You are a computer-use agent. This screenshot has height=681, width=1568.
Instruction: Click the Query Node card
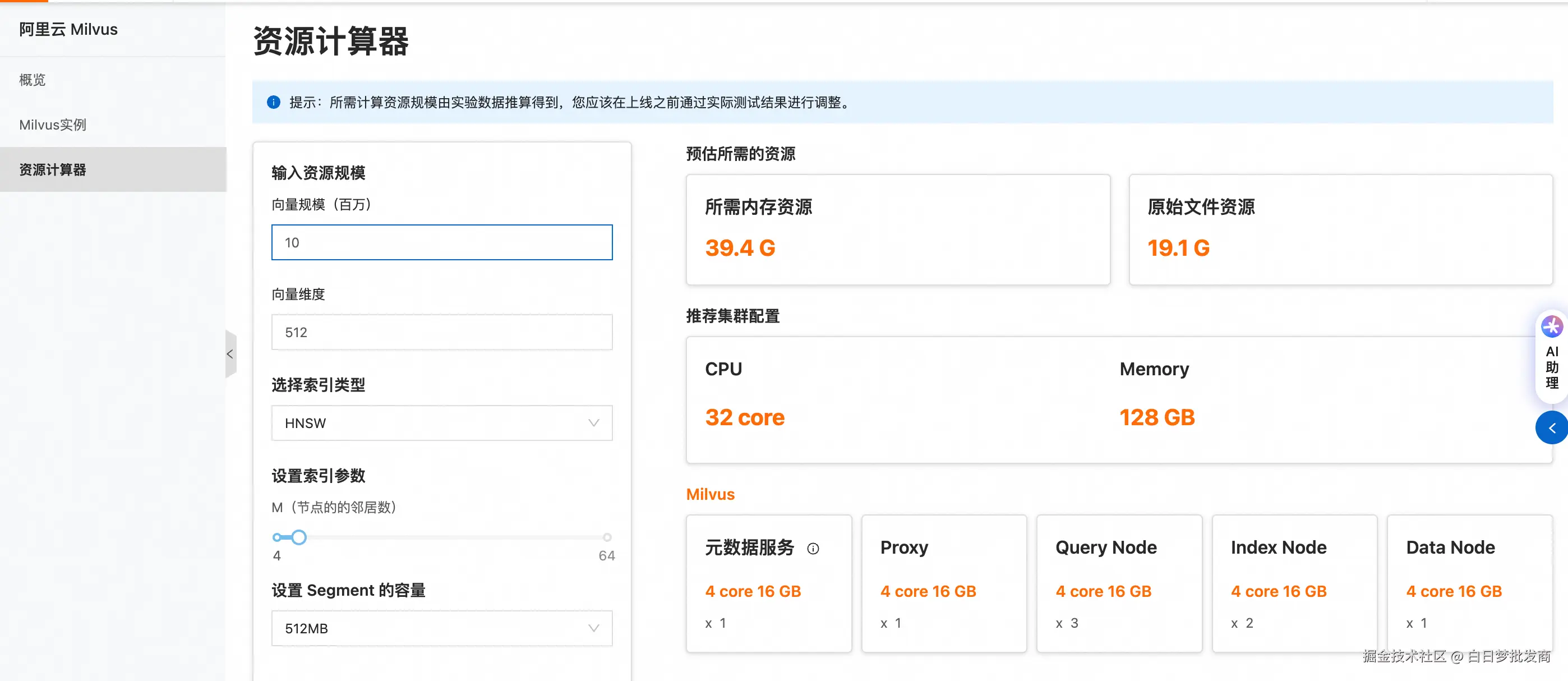(1119, 583)
